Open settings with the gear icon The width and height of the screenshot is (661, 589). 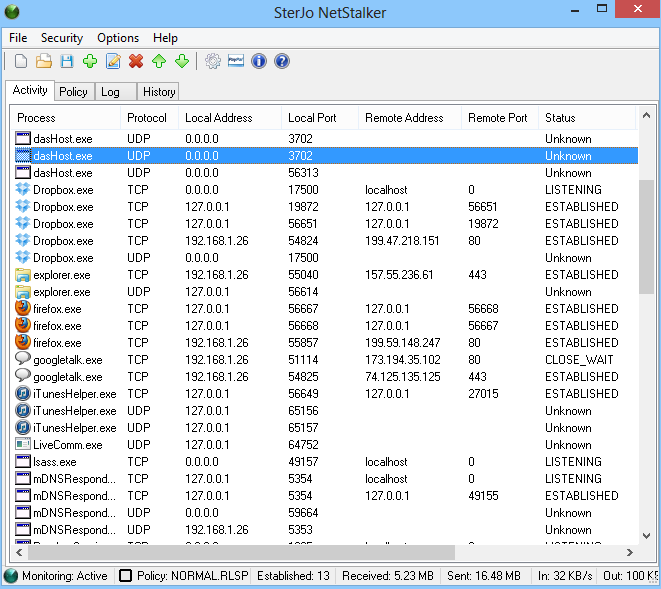(x=212, y=62)
